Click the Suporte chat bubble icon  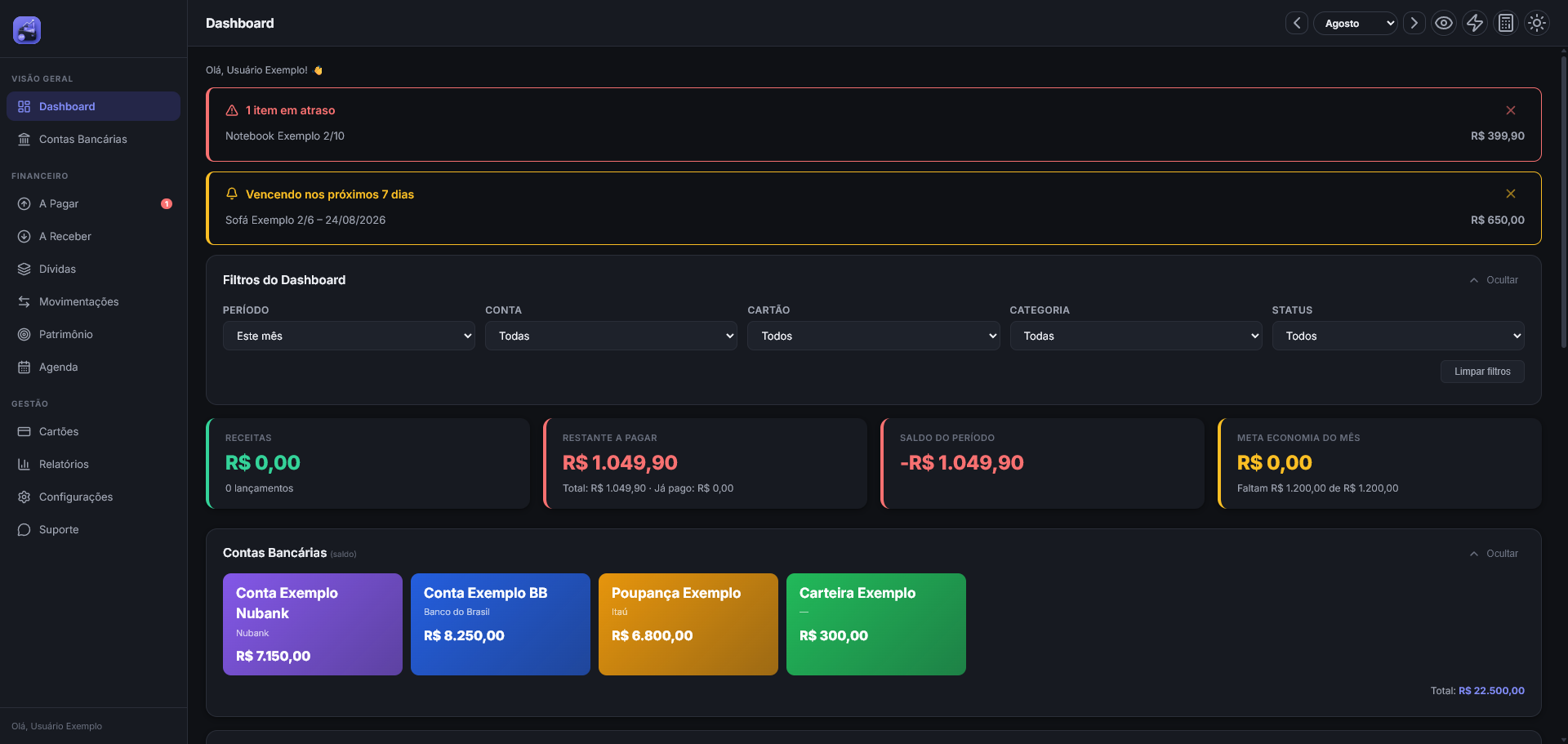coord(24,529)
